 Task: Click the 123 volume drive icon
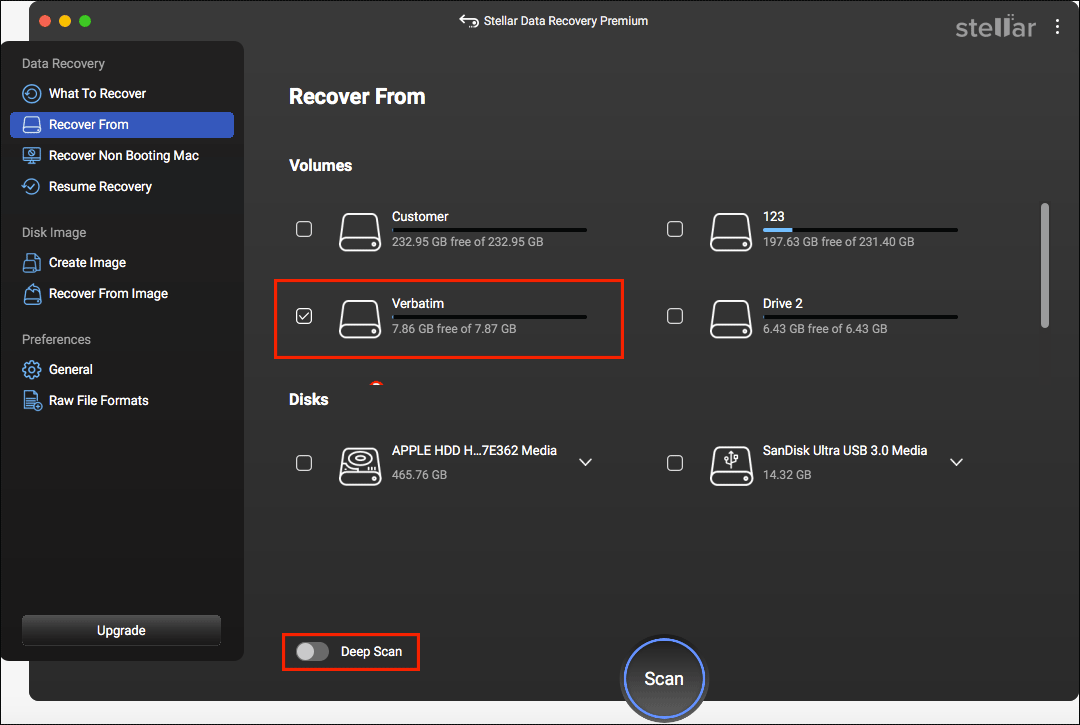(x=731, y=232)
